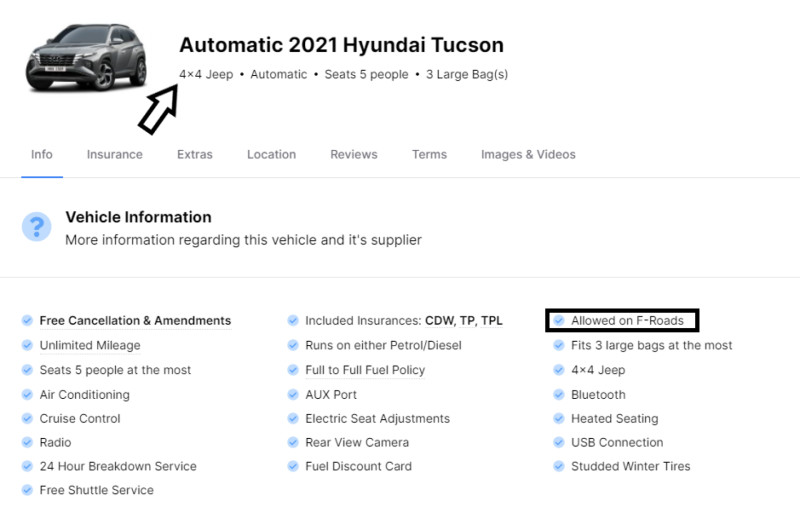Click 'Fits 3 large bags at the most' text
800x513 pixels.
point(652,346)
